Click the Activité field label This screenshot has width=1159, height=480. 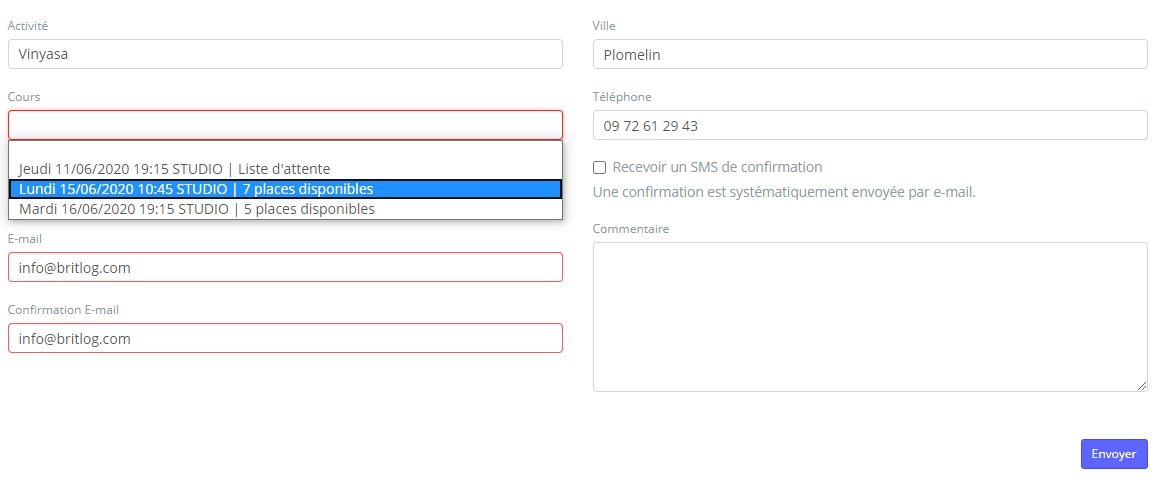(x=27, y=25)
